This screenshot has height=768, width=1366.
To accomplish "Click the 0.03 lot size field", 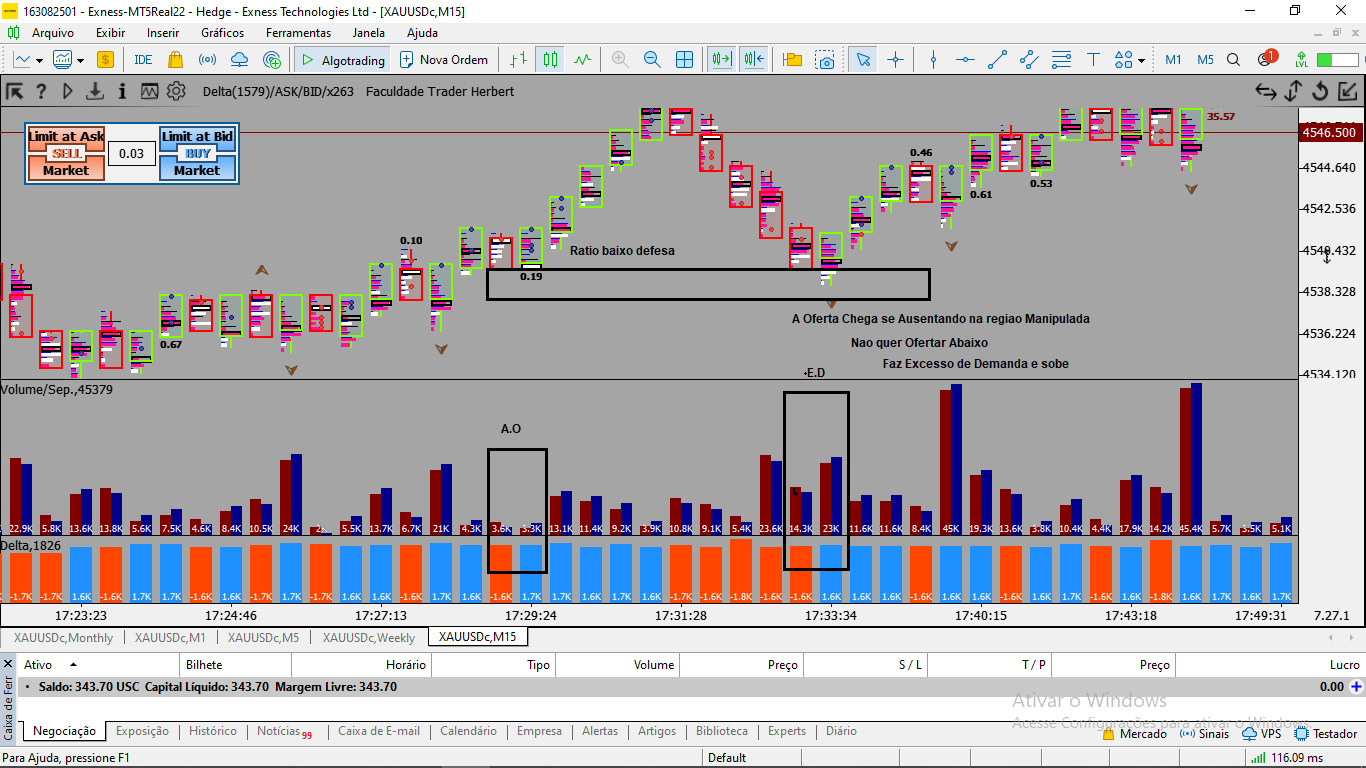I will [x=132, y=154].
